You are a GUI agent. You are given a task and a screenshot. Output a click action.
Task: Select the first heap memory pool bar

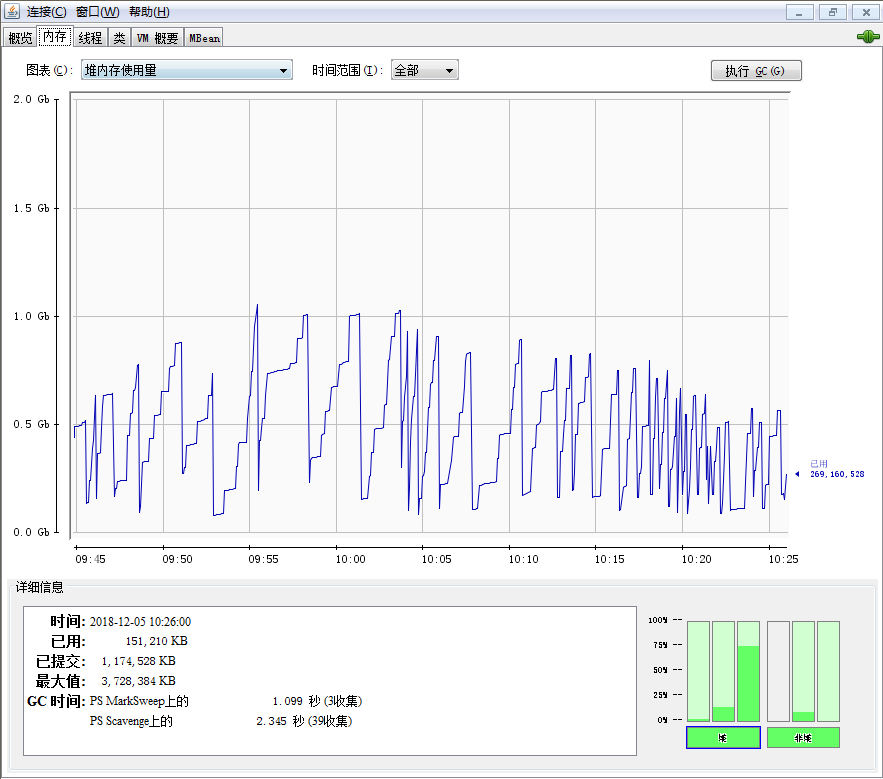pos(698,671)
